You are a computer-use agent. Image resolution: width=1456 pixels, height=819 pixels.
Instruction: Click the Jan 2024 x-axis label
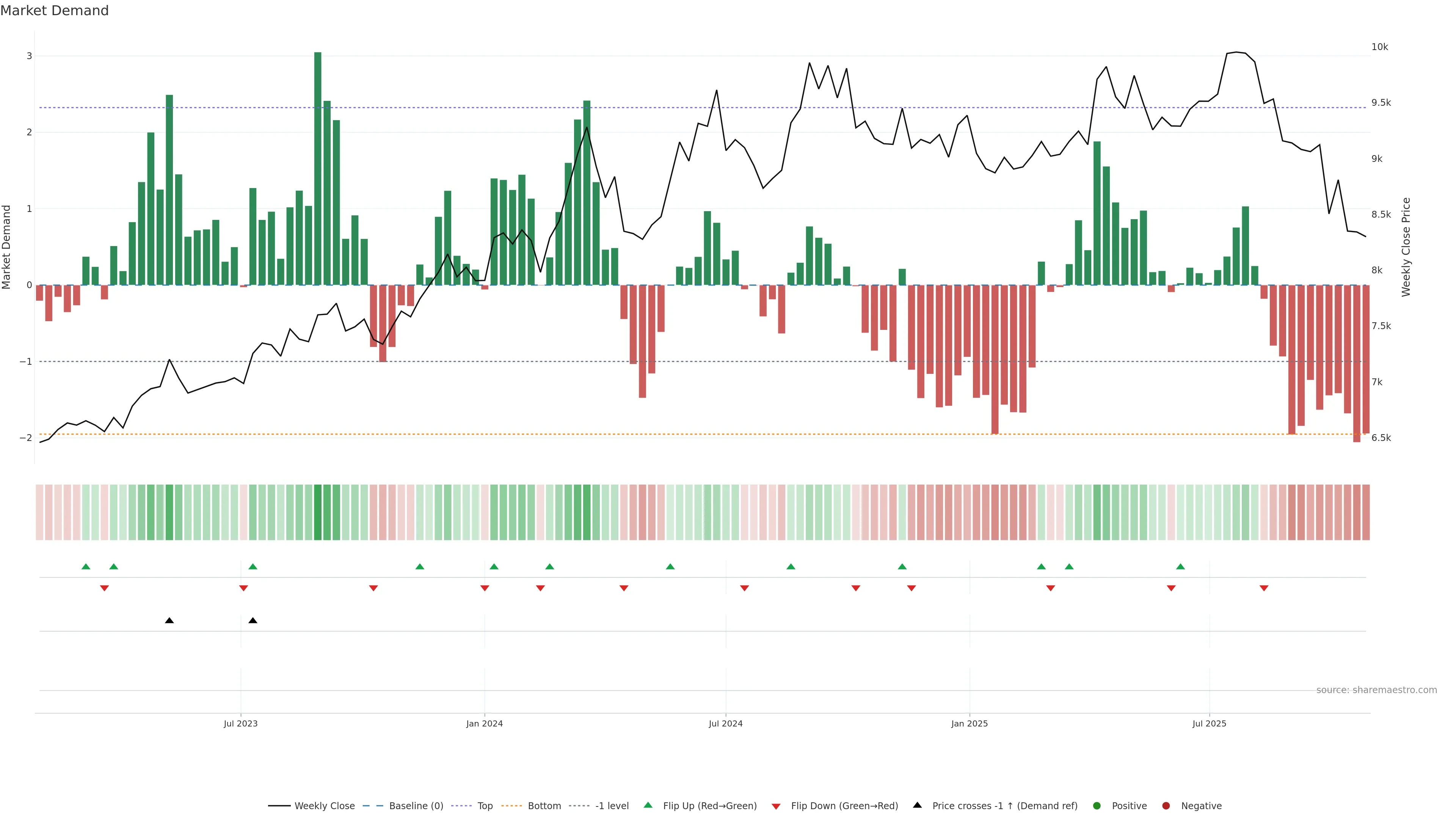[x=485, y=723]
